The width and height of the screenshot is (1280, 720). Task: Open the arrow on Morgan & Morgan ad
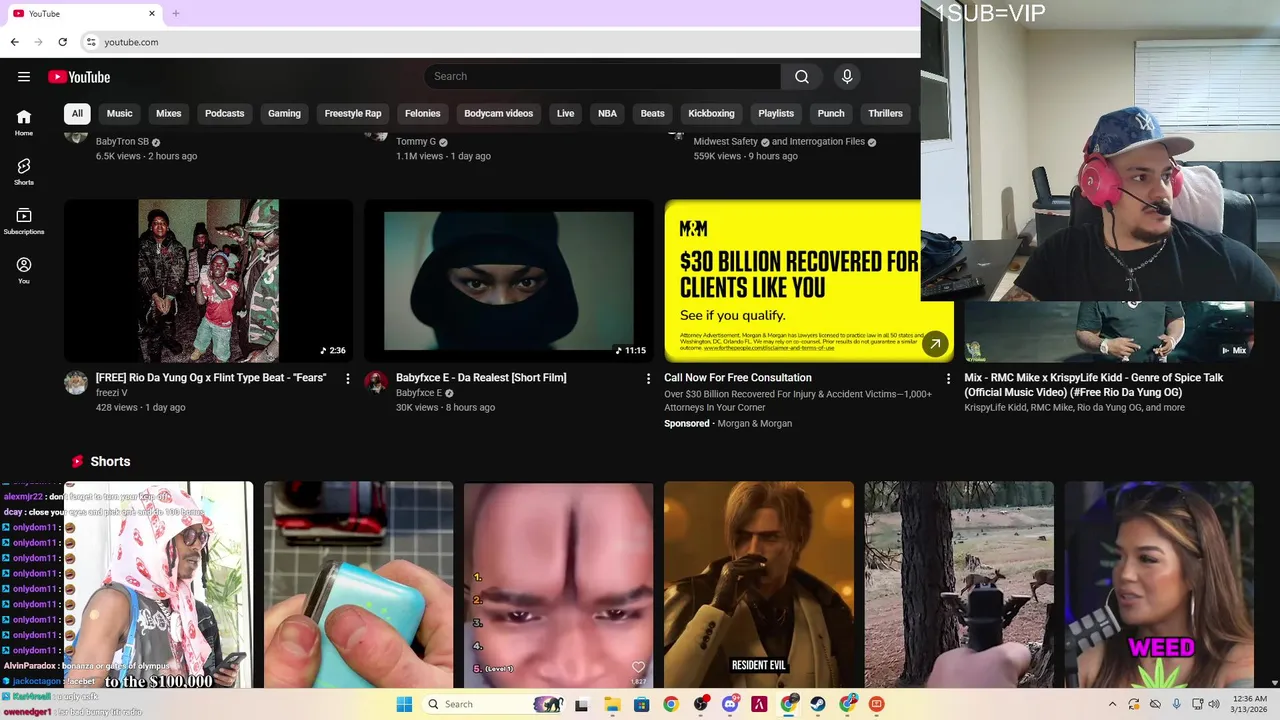tap(935, 344)
